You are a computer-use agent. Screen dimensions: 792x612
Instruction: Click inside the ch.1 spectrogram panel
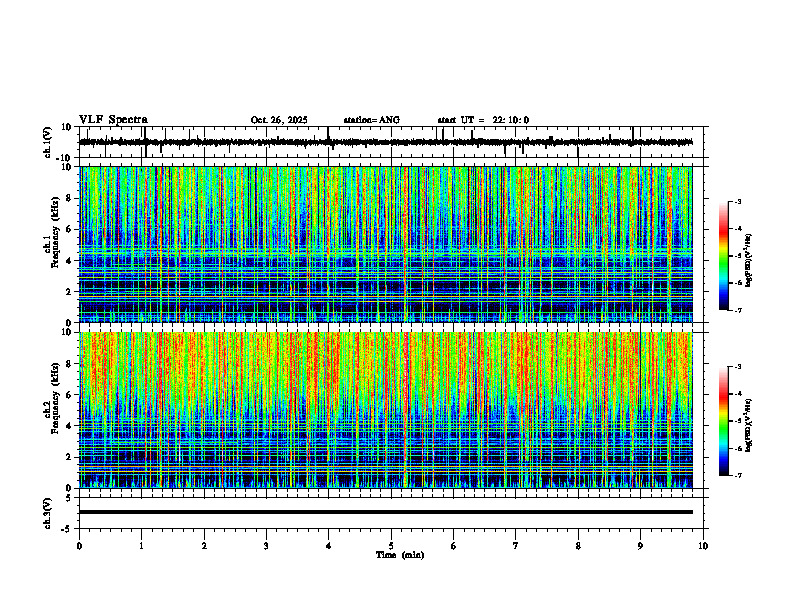(385, 244)
